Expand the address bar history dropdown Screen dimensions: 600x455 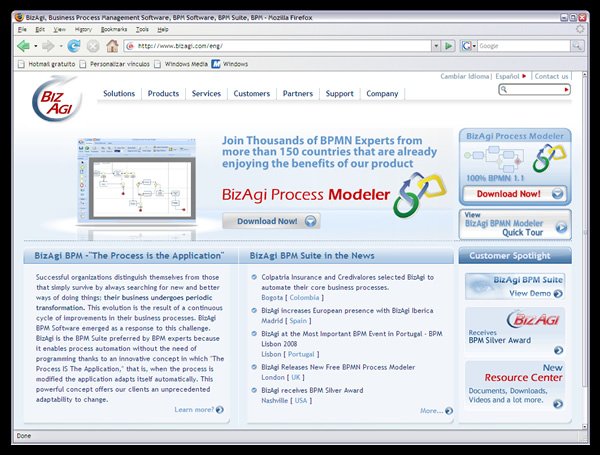435,46
